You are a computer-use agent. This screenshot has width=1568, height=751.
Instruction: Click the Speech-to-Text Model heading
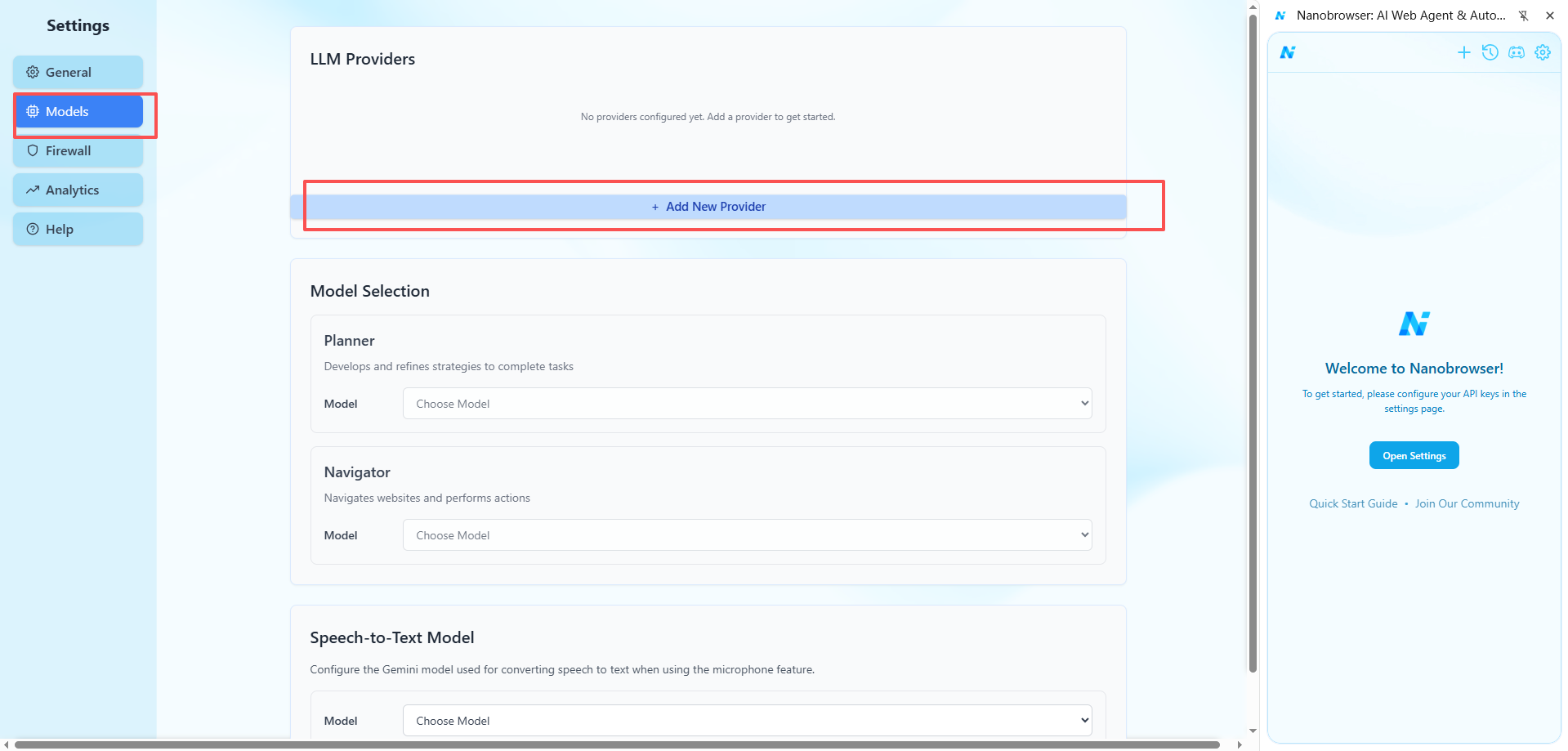pos(392,637)
